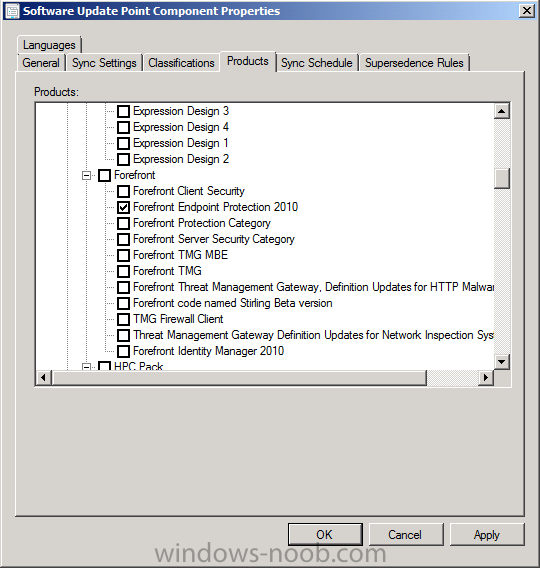Image resolution: width=540 pixels, height=568 pixels.
Task: Click the vertical scrollbar down arrow
Action: coord(502,362)
